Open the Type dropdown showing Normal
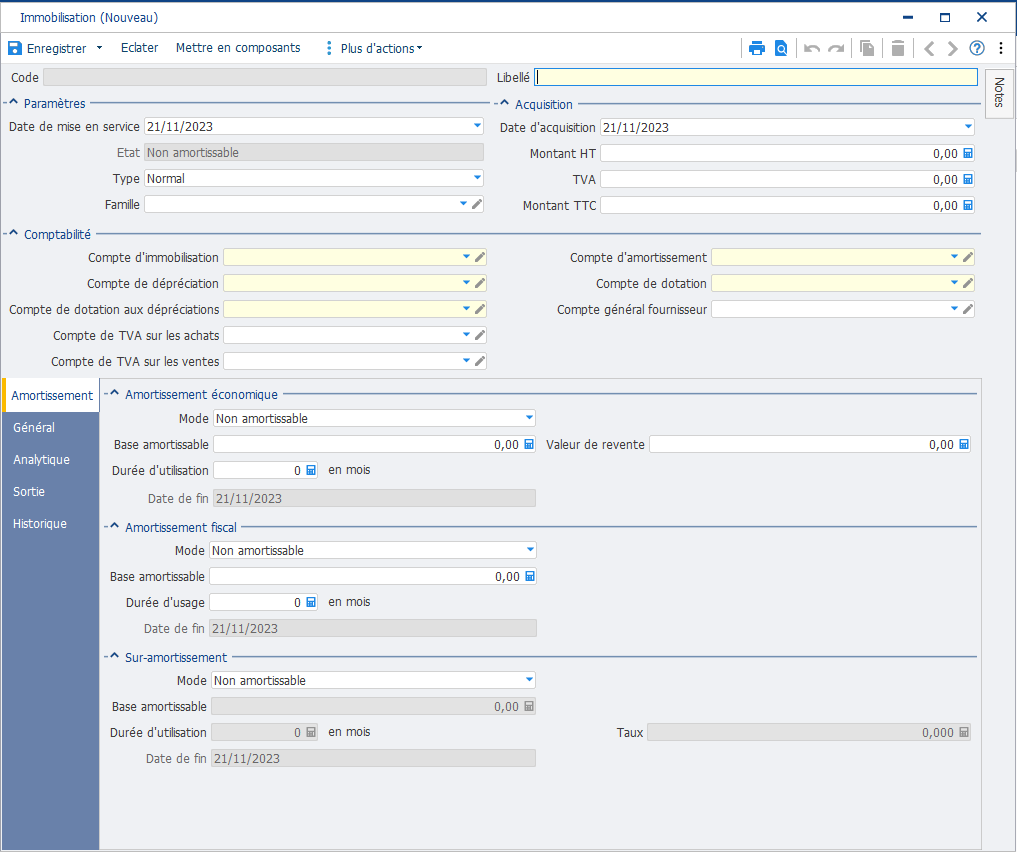The image size is (1017, 852). pos(477,178)
